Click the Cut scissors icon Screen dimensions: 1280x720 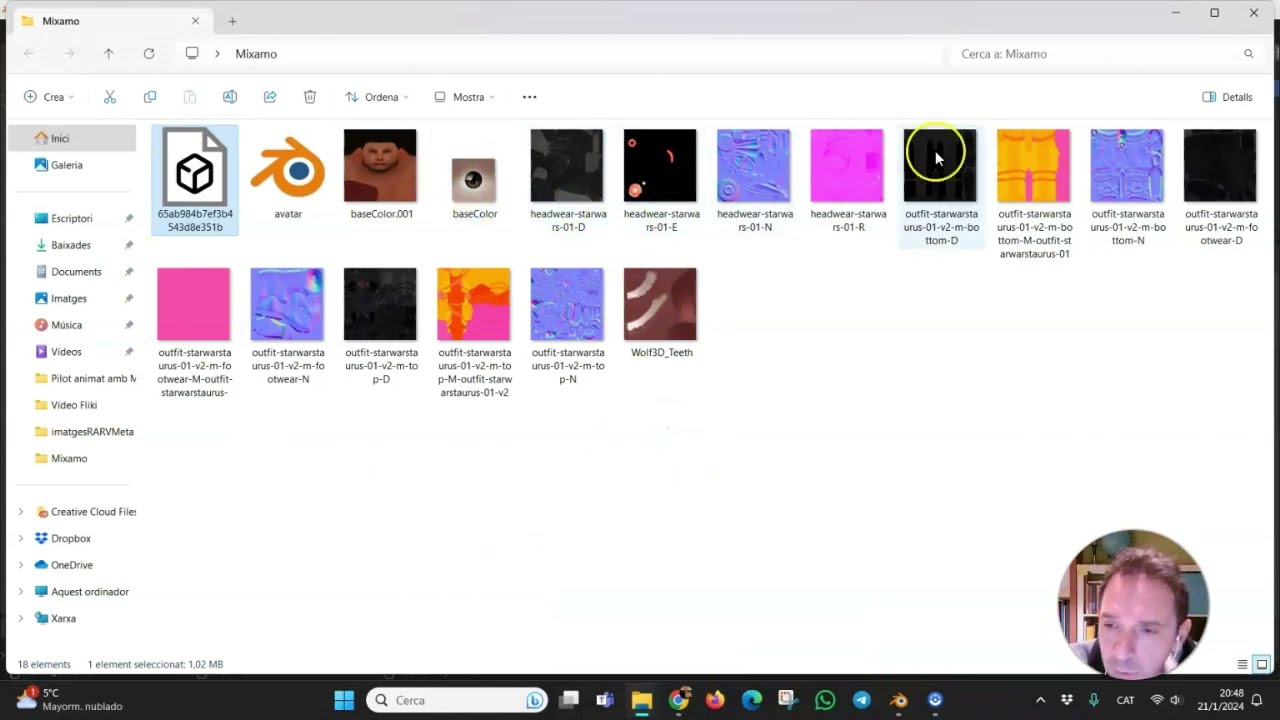pyautogui.click(x=110, y=97)
